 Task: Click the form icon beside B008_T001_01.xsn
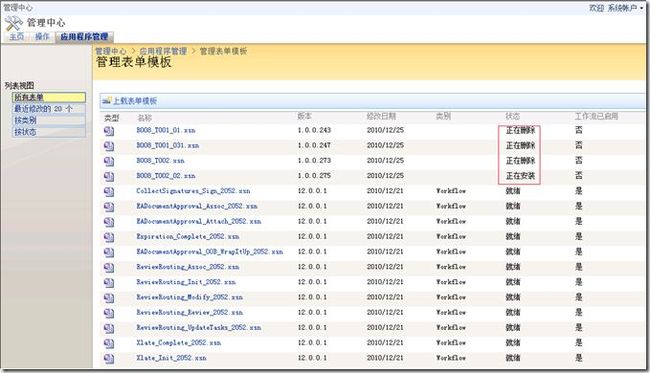pos(109,131)
